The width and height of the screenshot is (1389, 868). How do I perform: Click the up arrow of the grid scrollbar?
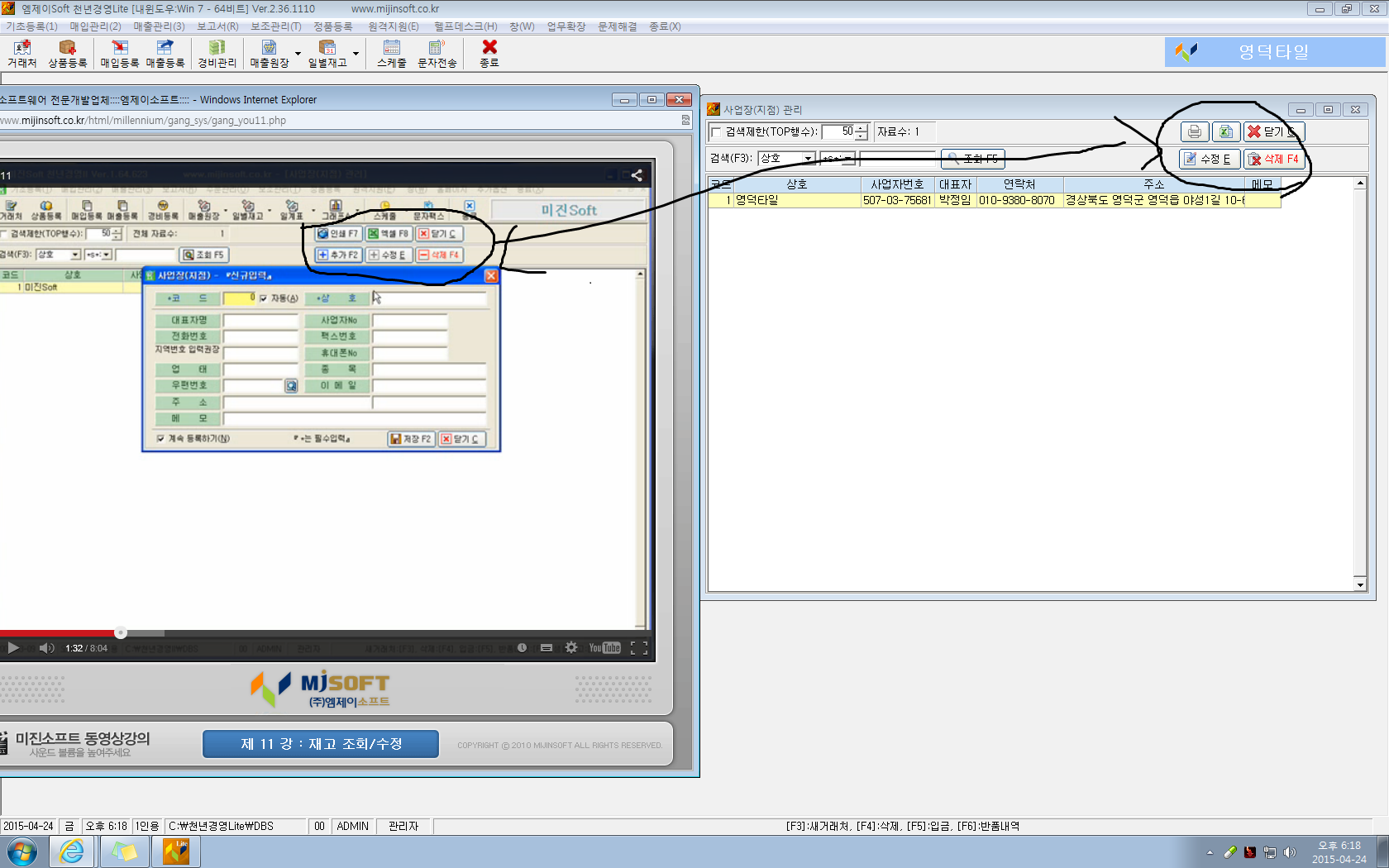(1360, 183)
